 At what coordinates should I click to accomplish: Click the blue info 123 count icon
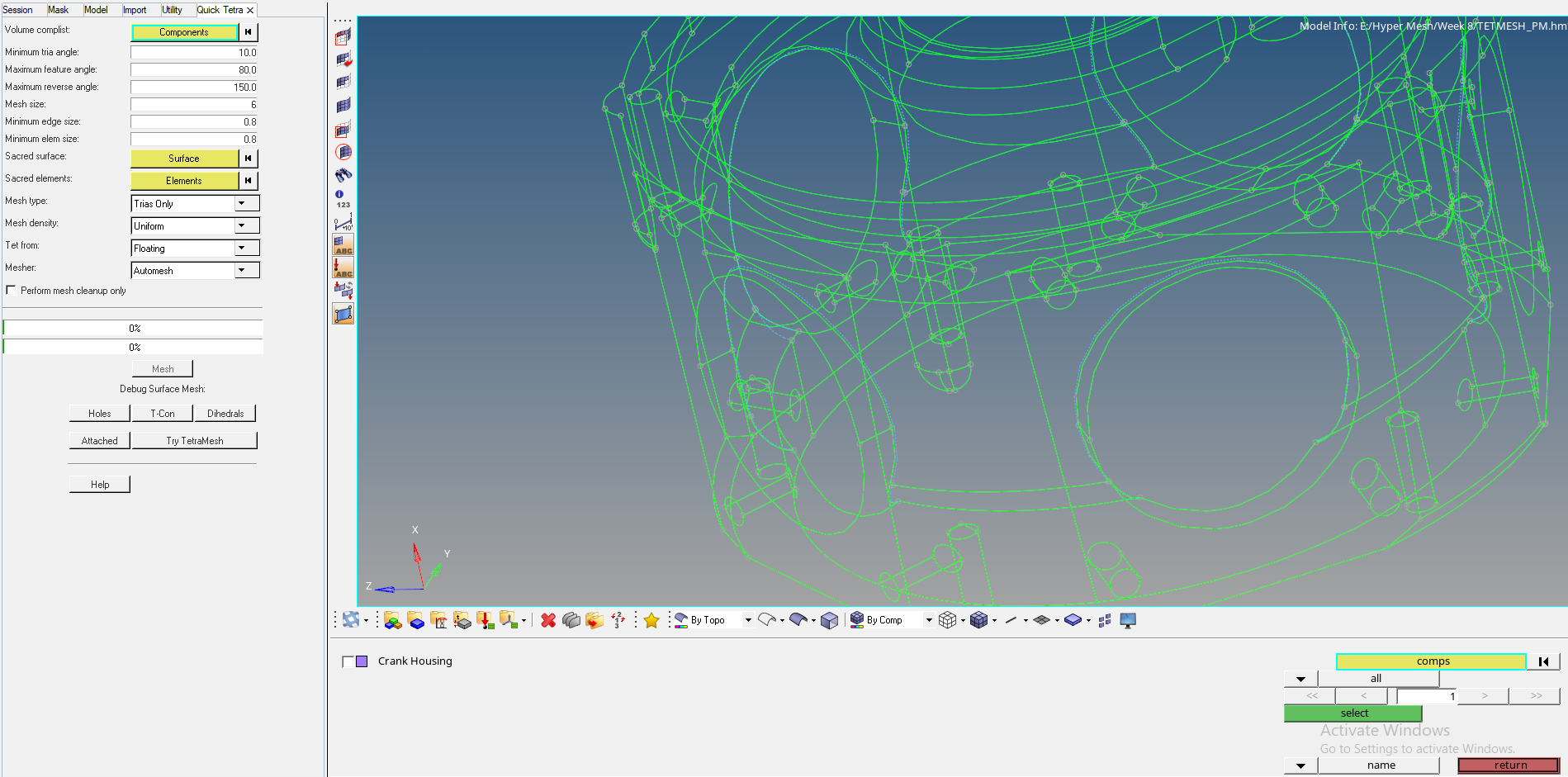click(343, 199)
